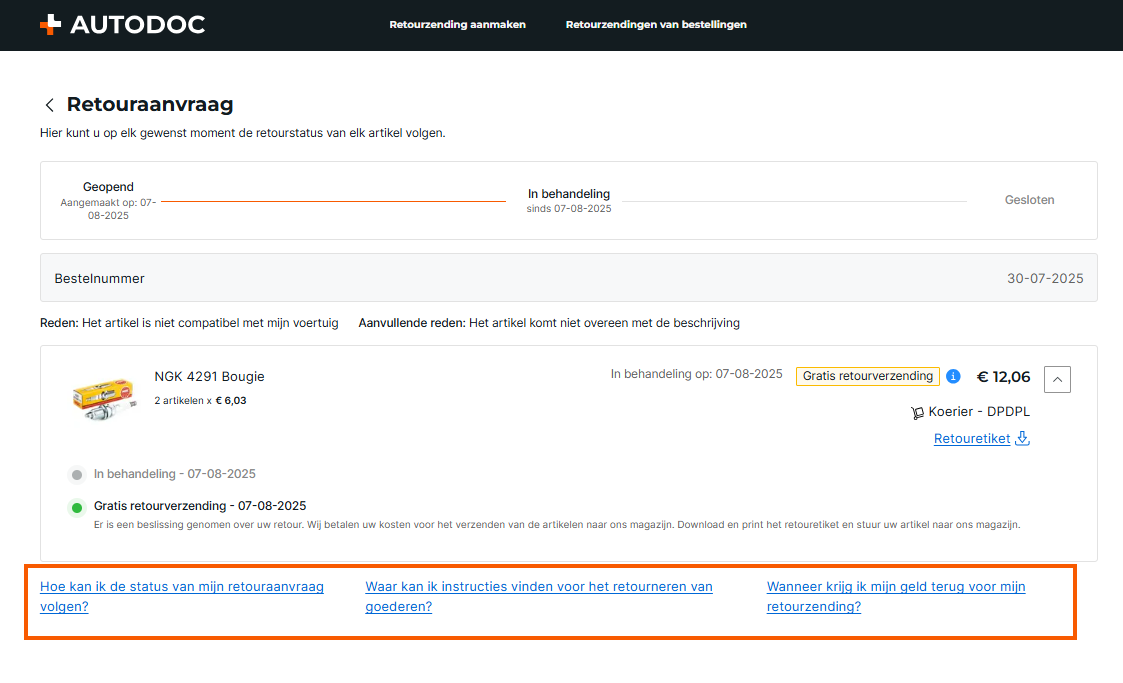Click the green status dot for Gratis retourverzending
Screen dimensions: 1123x683
point(77,507)
